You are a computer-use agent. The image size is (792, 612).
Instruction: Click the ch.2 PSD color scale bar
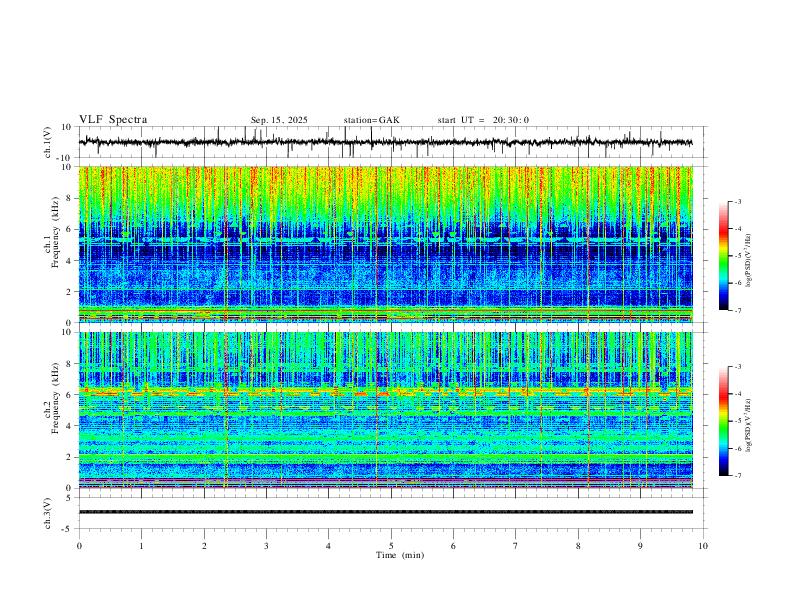tap(723, 421)
